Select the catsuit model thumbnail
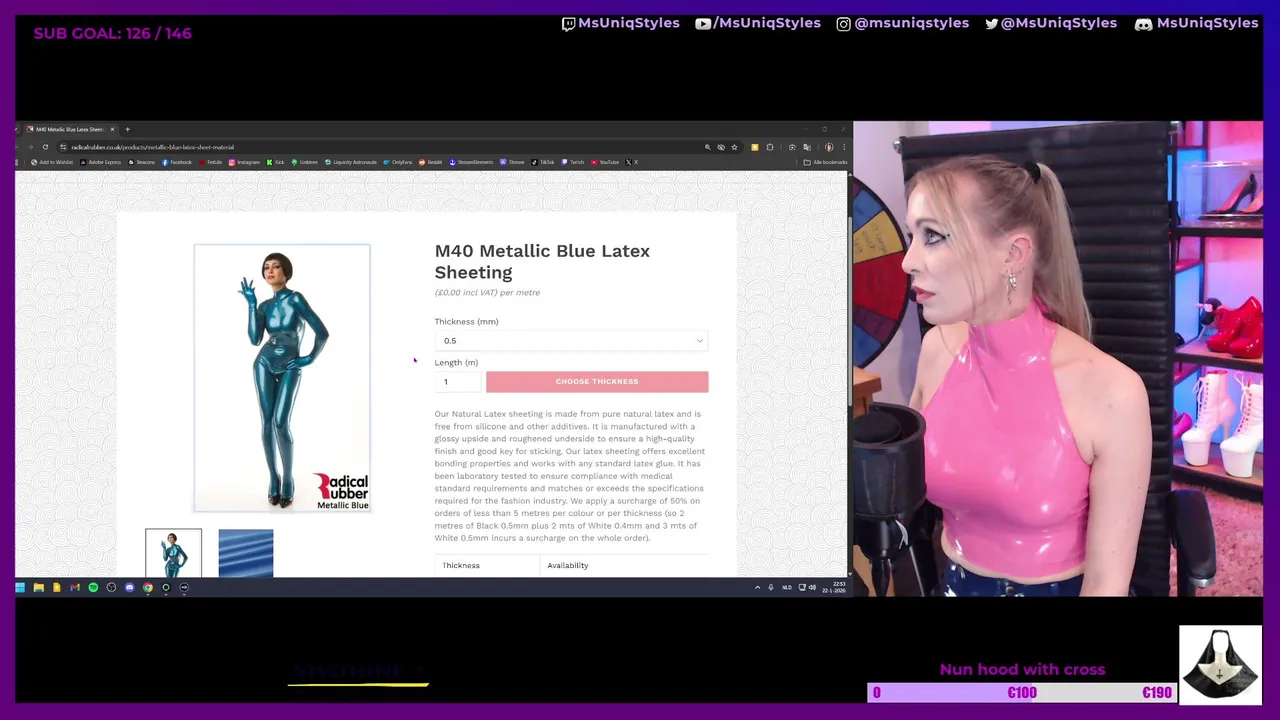This screenshot has height=720, width=1280. click(173, 553)
